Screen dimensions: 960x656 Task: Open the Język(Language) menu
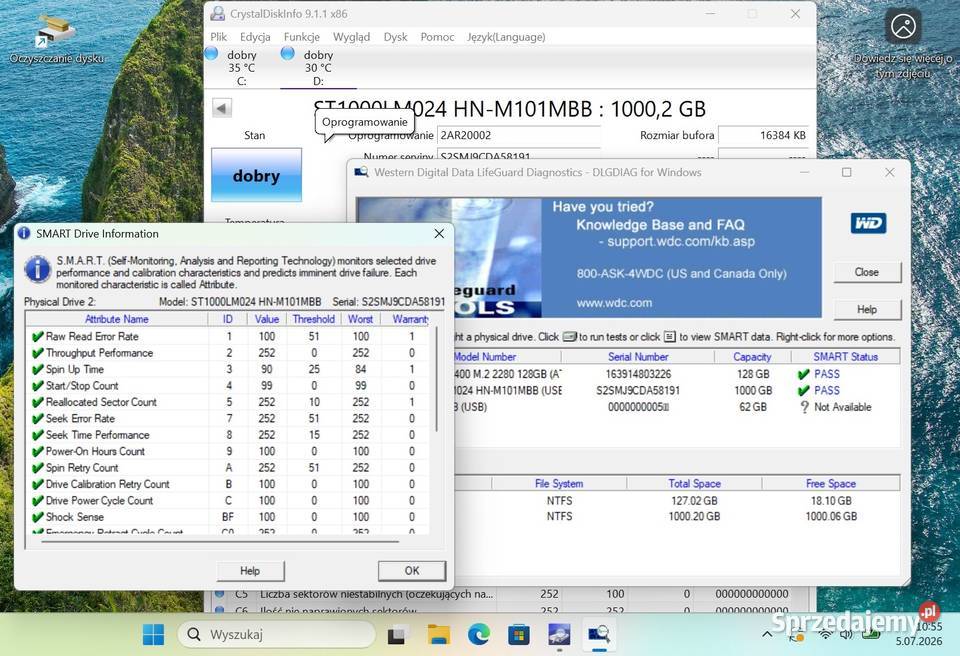tap(506, 37)
